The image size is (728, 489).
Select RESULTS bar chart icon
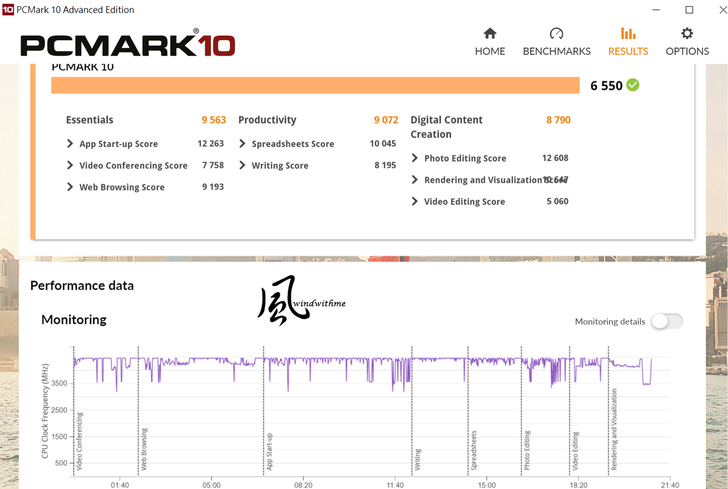point(628,33)
